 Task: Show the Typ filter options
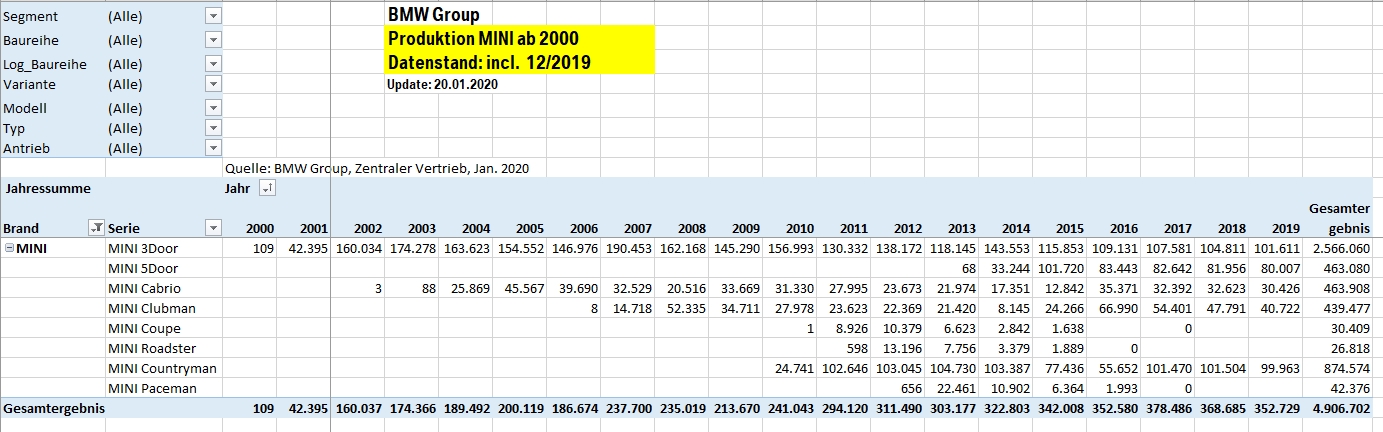coord(212,128)
